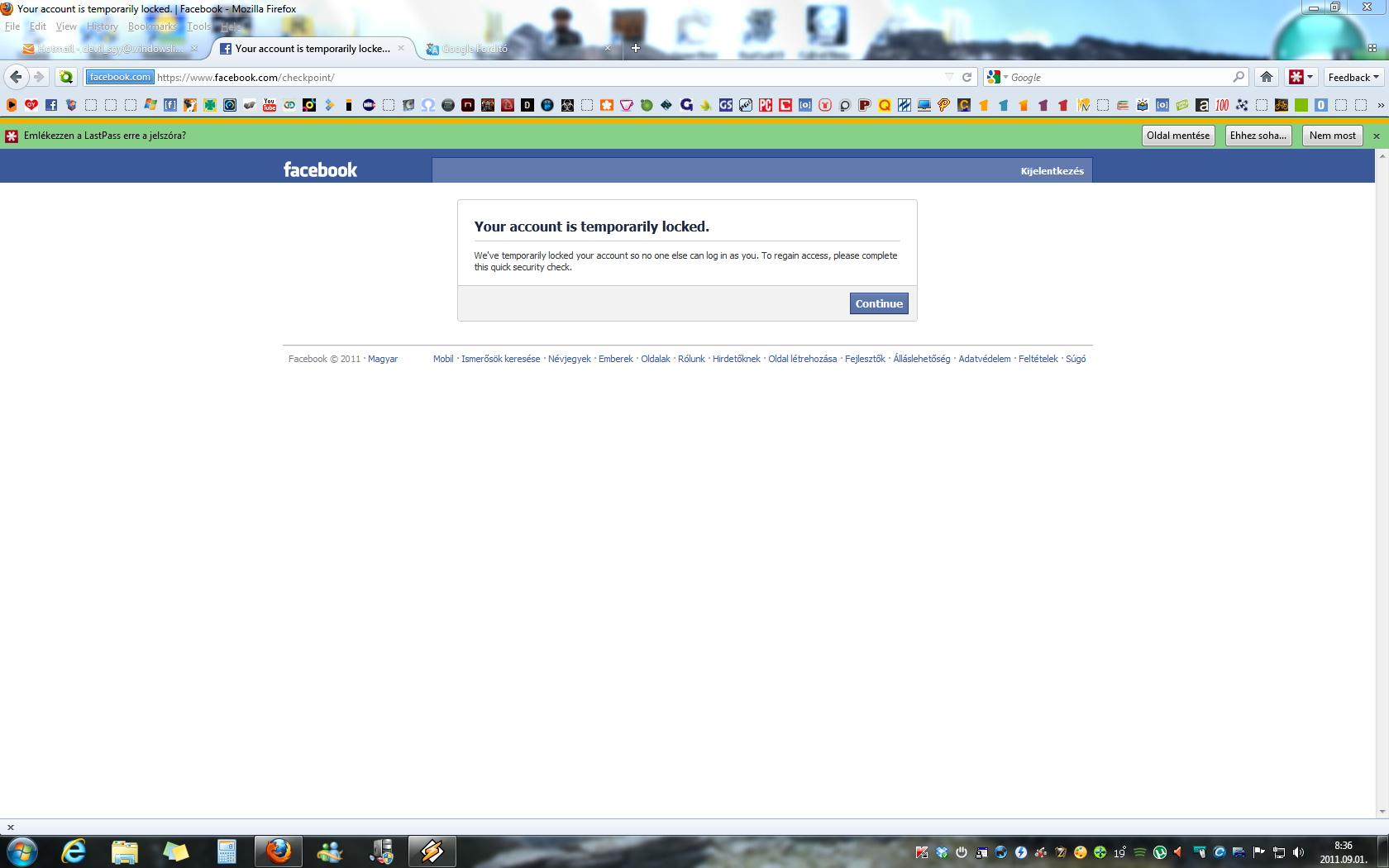Click the Continue button
1389x868 pixels.
(x=879, y=303)
